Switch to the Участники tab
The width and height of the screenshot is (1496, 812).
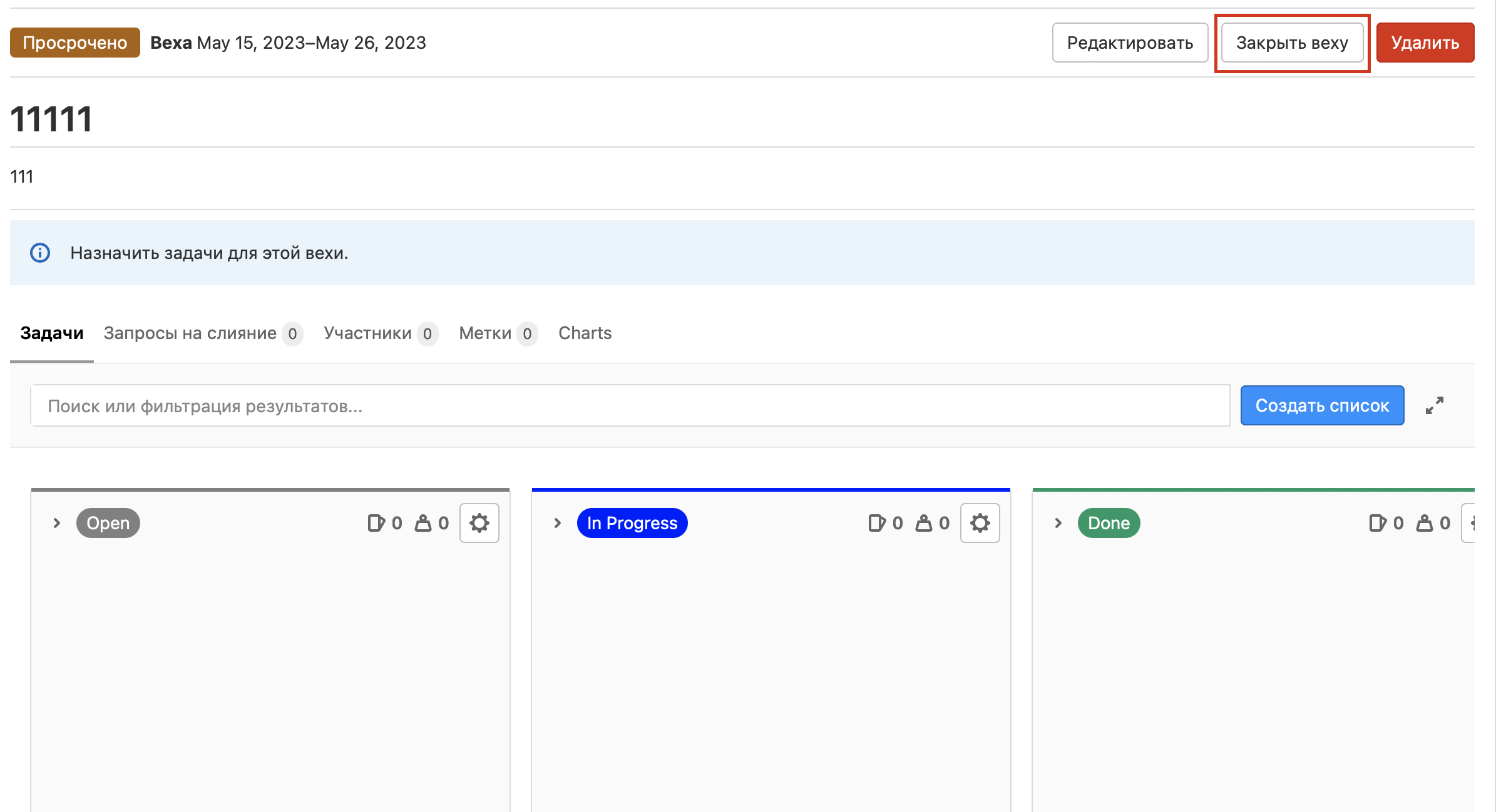(x=368, y=333)
